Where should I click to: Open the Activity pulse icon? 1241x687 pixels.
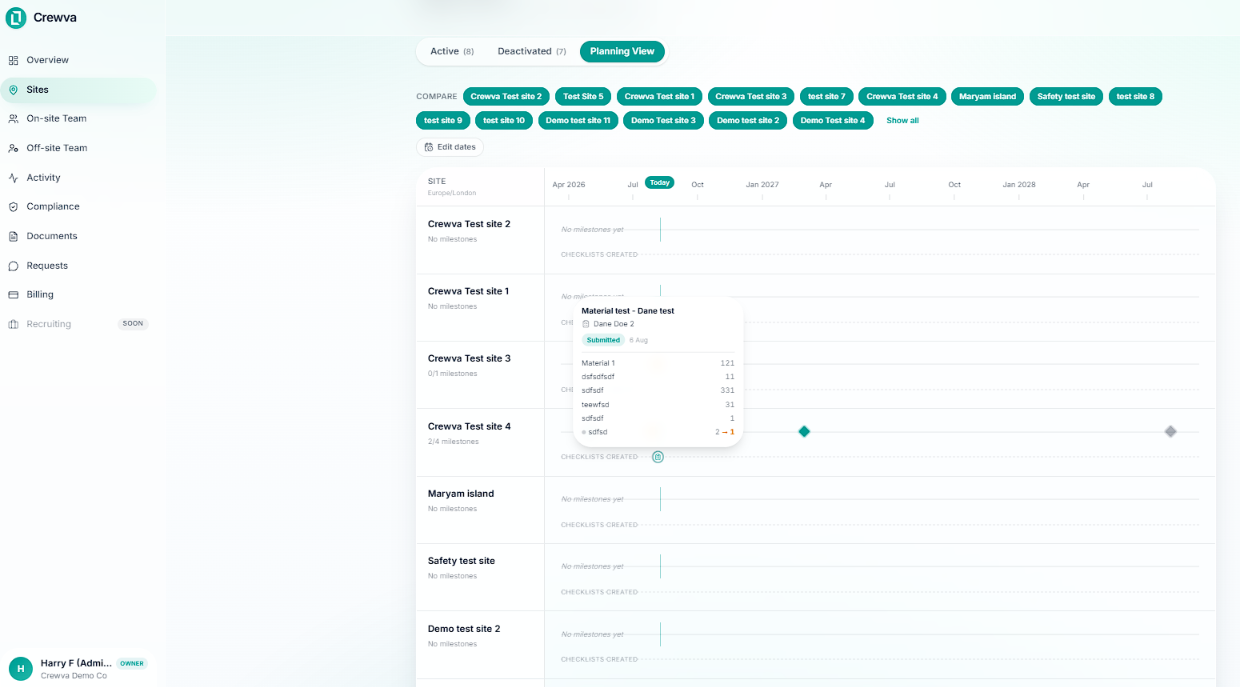[x=13, y=177]
